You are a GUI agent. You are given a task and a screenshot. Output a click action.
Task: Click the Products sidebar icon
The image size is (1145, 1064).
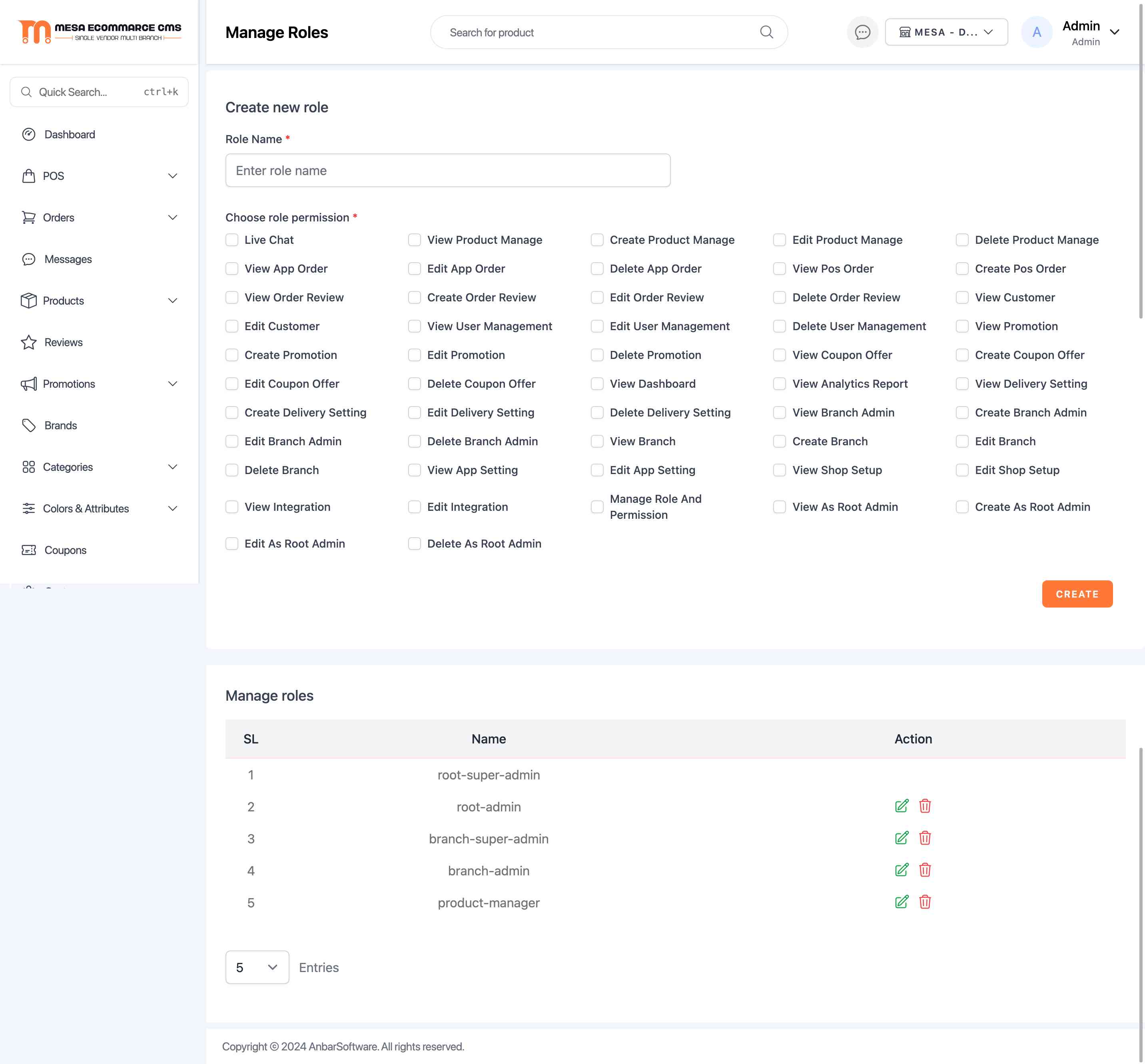pos(28,300)
